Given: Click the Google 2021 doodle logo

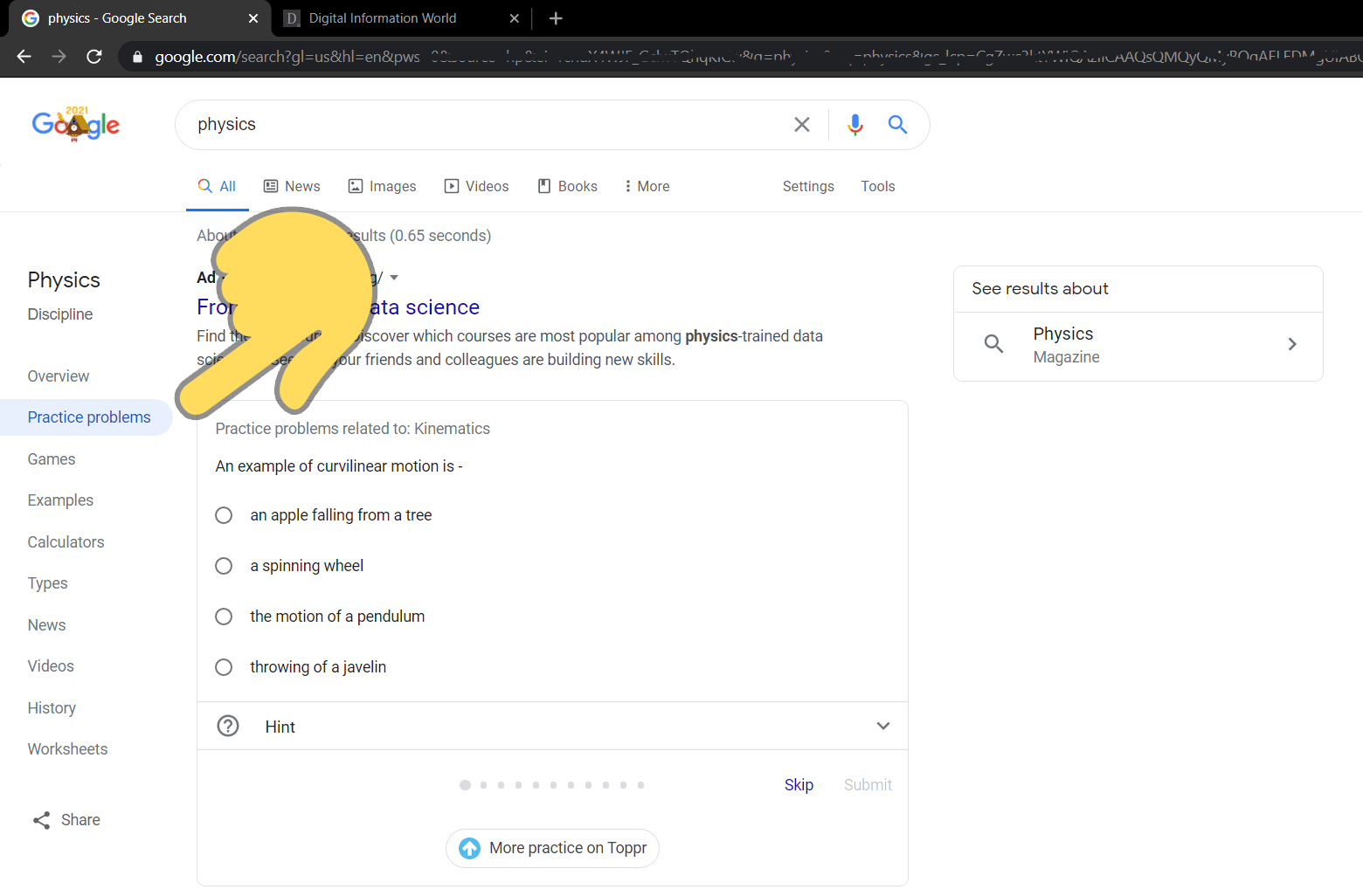Looking at the screenshot, I should click(75, 124).
